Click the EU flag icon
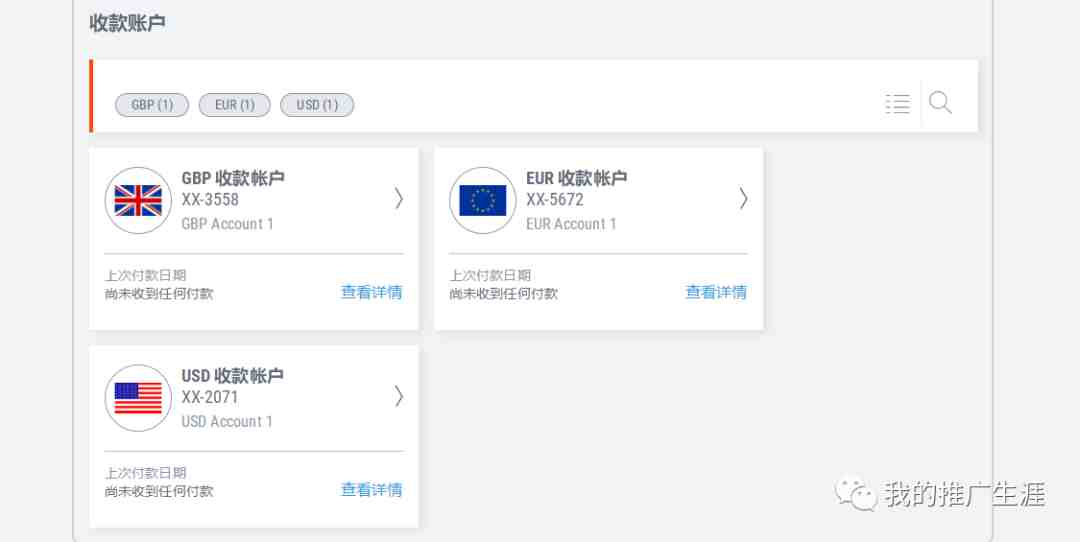 (x=483, y=200)
